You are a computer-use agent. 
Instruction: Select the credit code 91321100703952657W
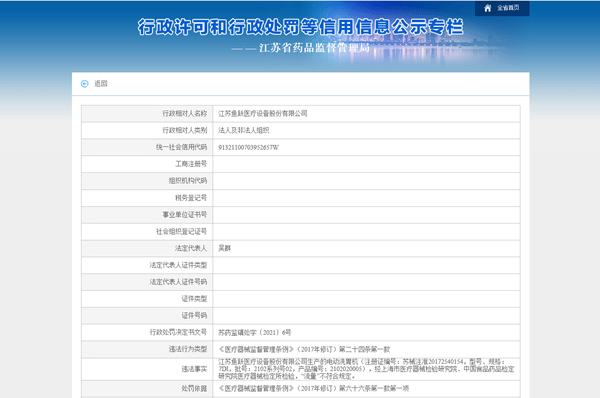coord(248,147)
